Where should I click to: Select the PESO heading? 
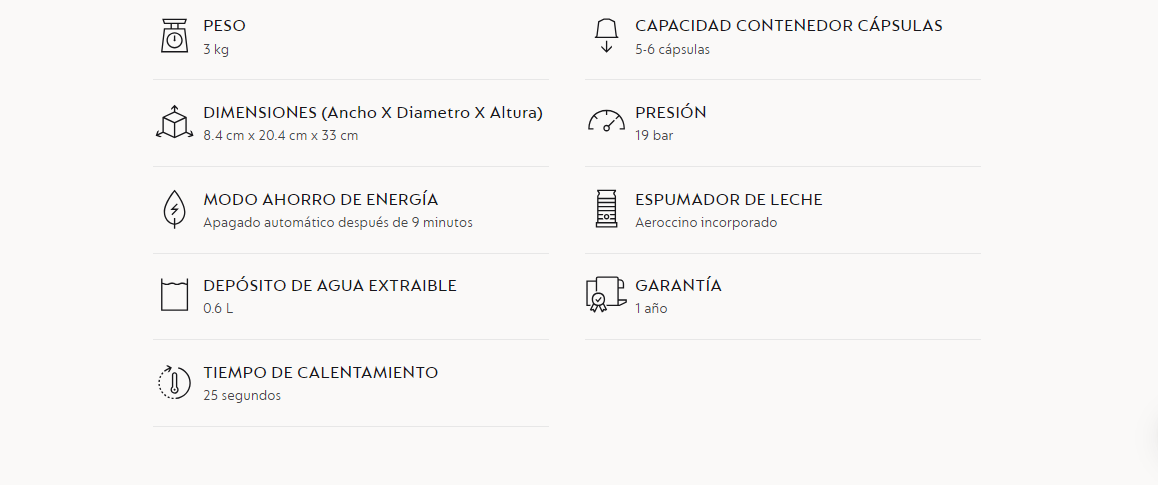[225, 26]
